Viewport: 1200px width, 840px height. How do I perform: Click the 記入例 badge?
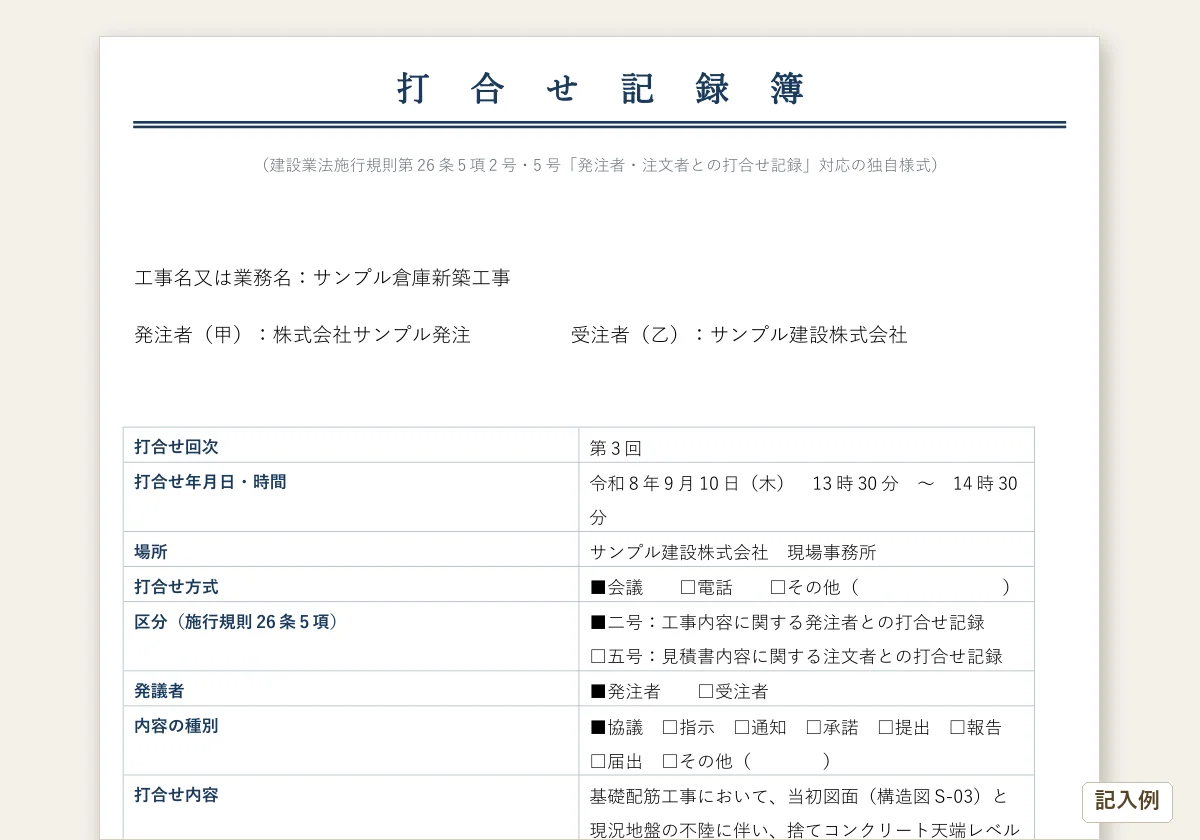(x=1127, y=802)
